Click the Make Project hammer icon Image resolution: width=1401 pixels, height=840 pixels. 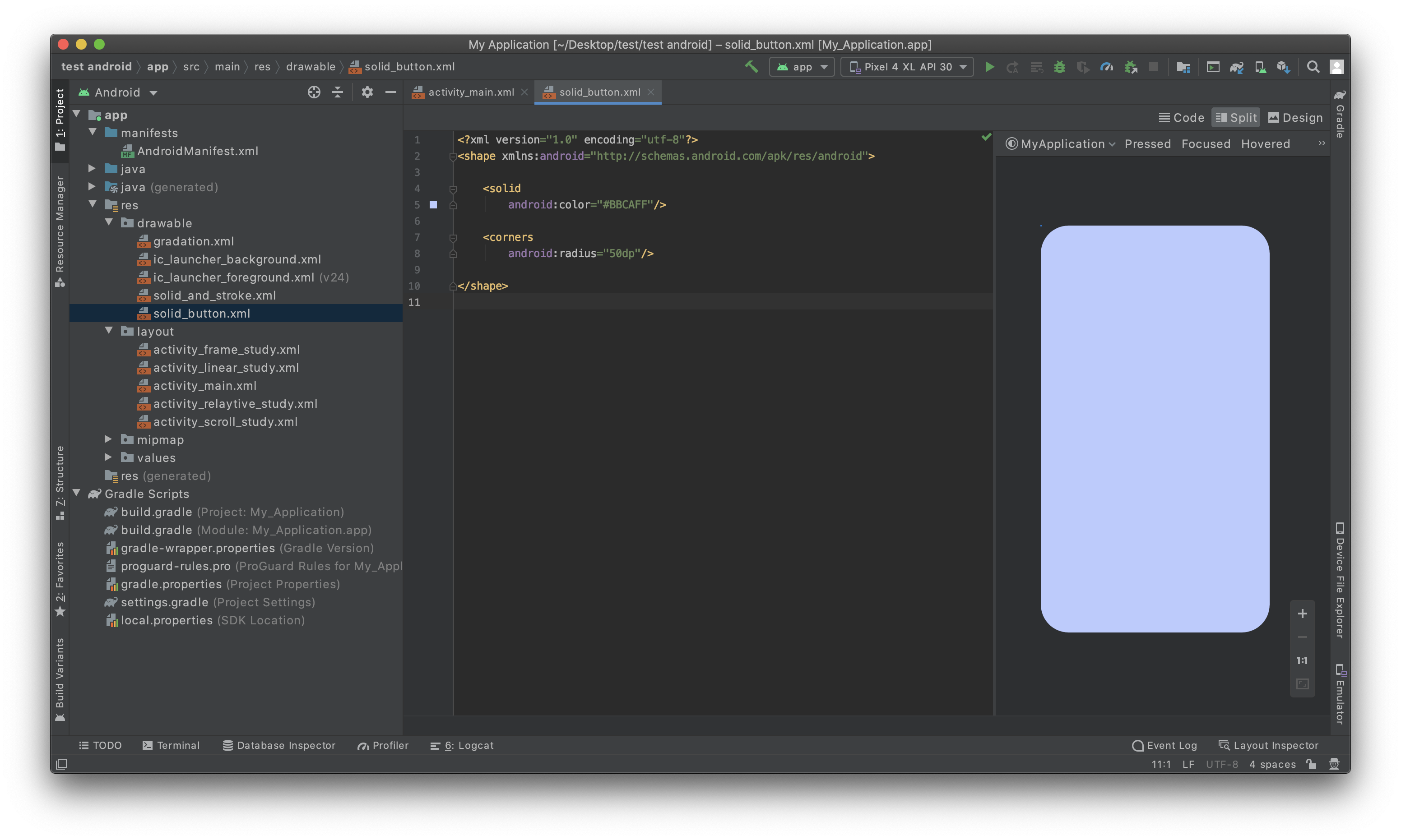tap(751, 67)
